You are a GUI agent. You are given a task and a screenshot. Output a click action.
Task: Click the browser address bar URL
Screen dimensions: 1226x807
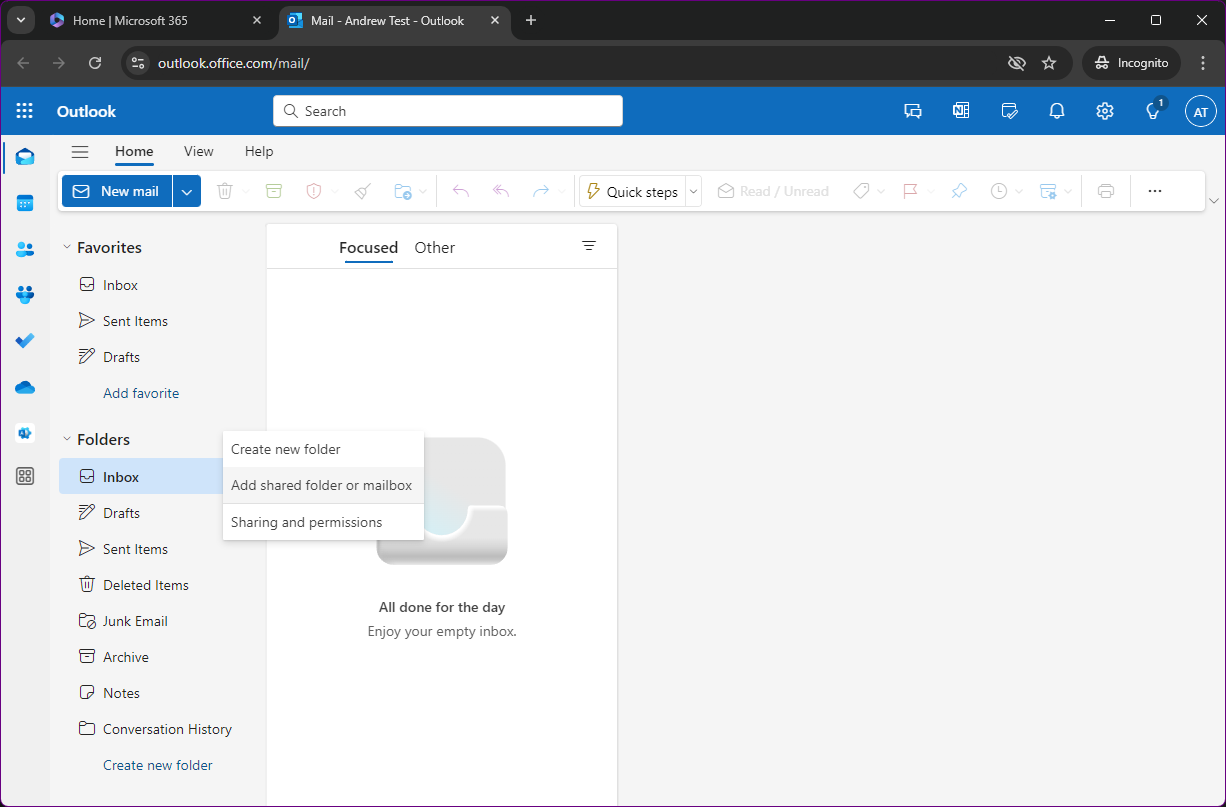pyautogui.click(x=234, y=63)
